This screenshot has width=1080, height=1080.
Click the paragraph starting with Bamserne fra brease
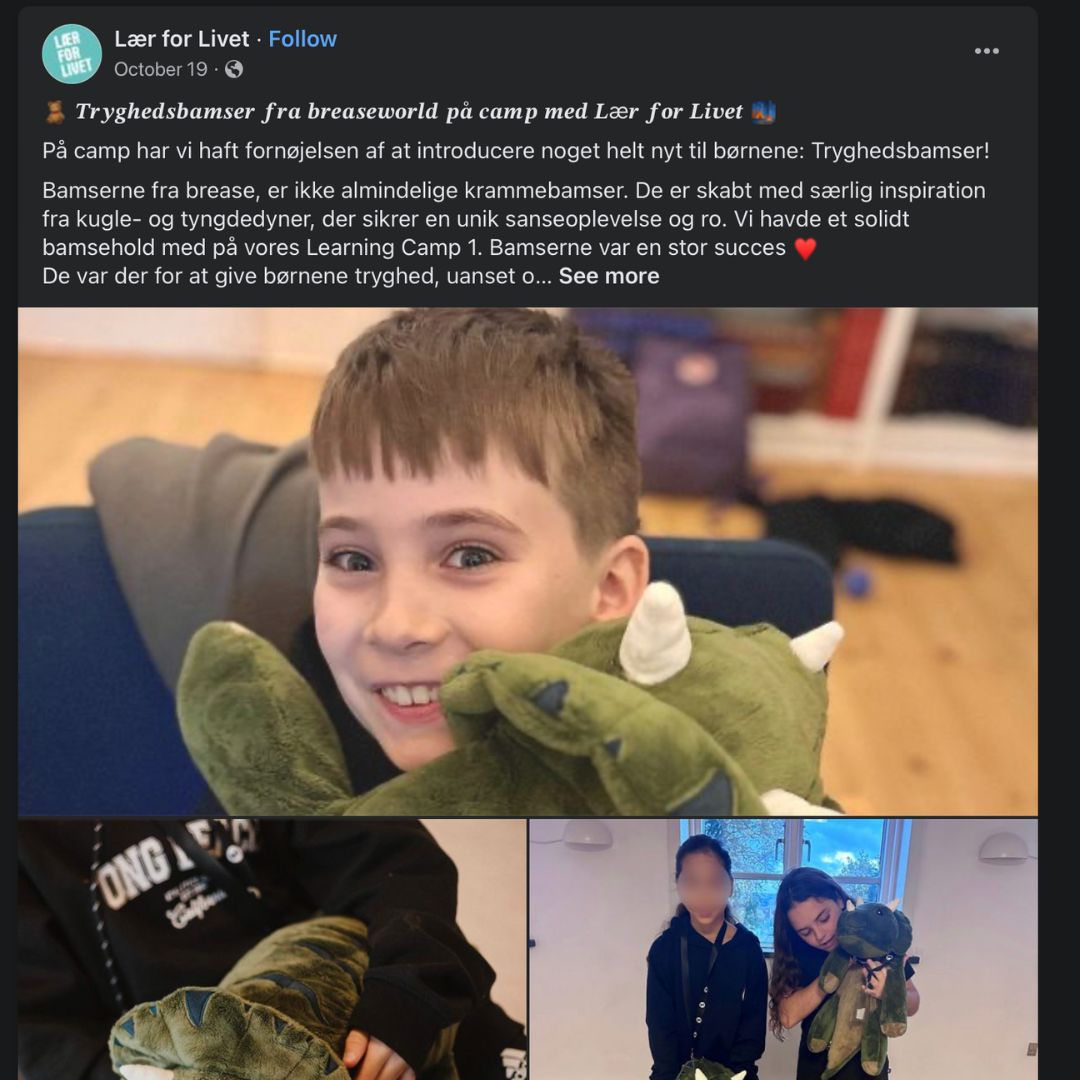[x=514, y=219]
